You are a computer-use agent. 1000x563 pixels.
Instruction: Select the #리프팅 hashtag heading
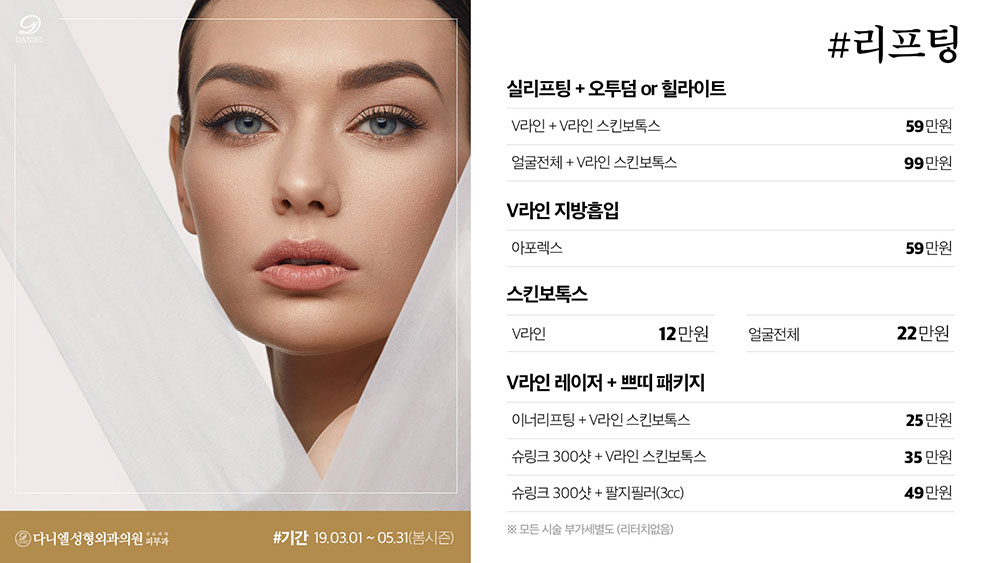coord(893,44)
